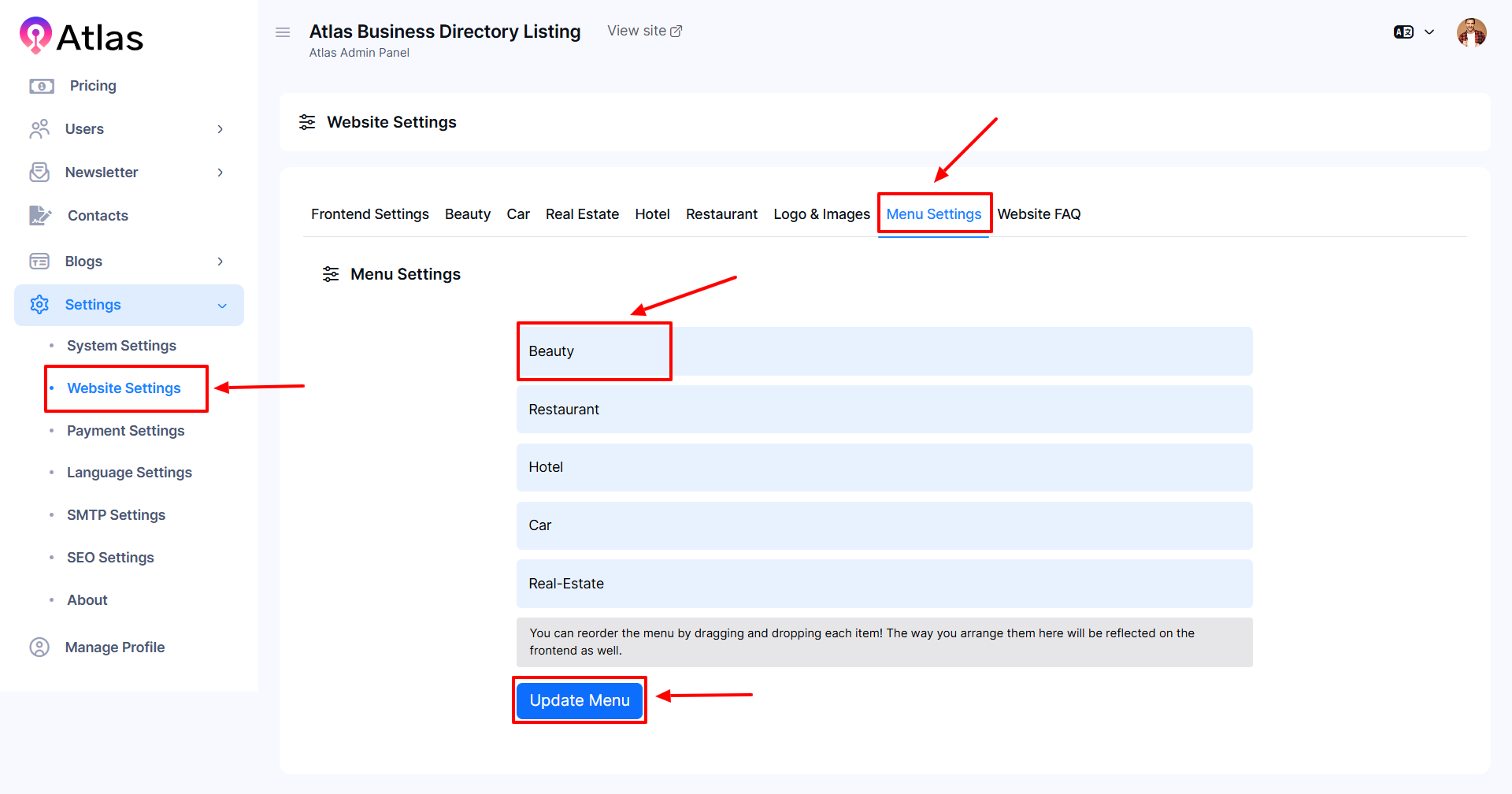Click the Manage Profile user icon
The width and height of the screenshot is (1512, 794).
pos(39,647)
